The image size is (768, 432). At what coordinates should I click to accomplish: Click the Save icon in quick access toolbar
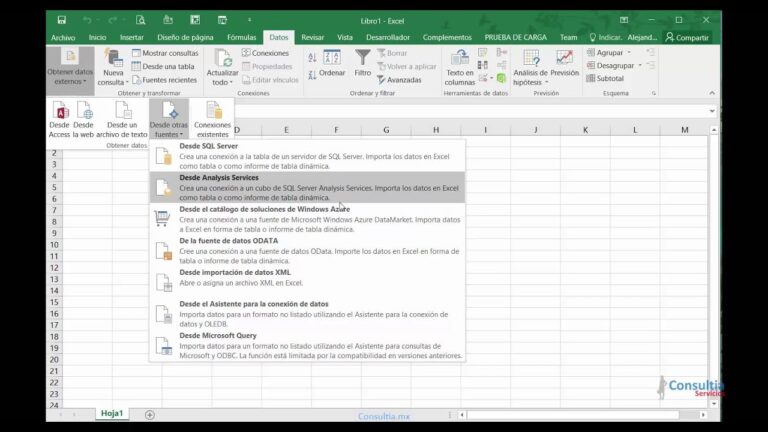(62, 20)
